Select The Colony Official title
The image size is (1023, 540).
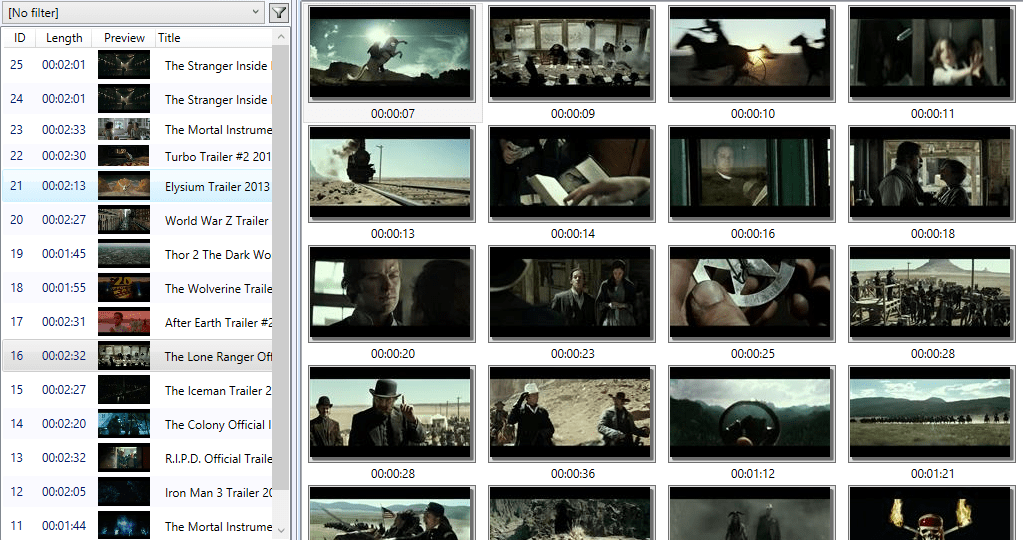pos(218,424)
